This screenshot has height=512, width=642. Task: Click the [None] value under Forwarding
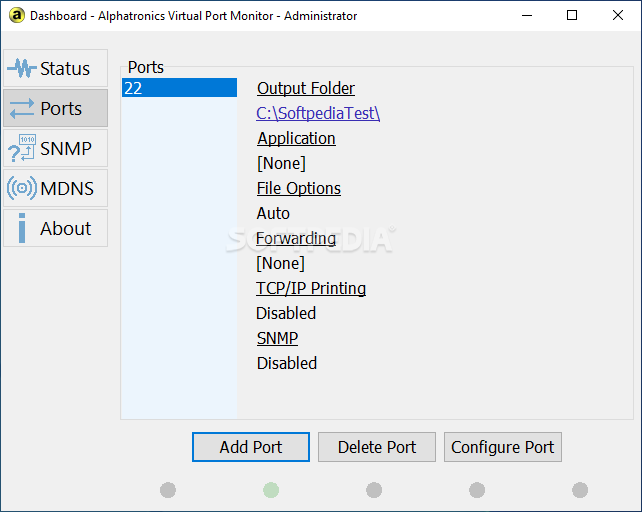(x=280, y=263)
